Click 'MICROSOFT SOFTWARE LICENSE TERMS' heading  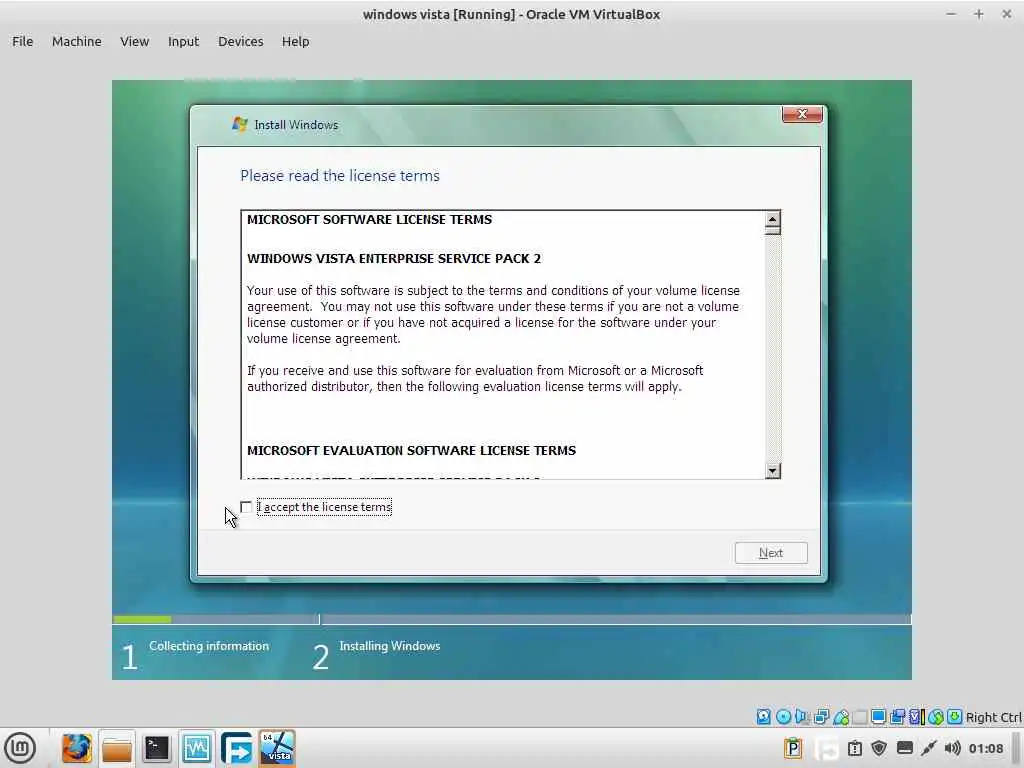370,219
